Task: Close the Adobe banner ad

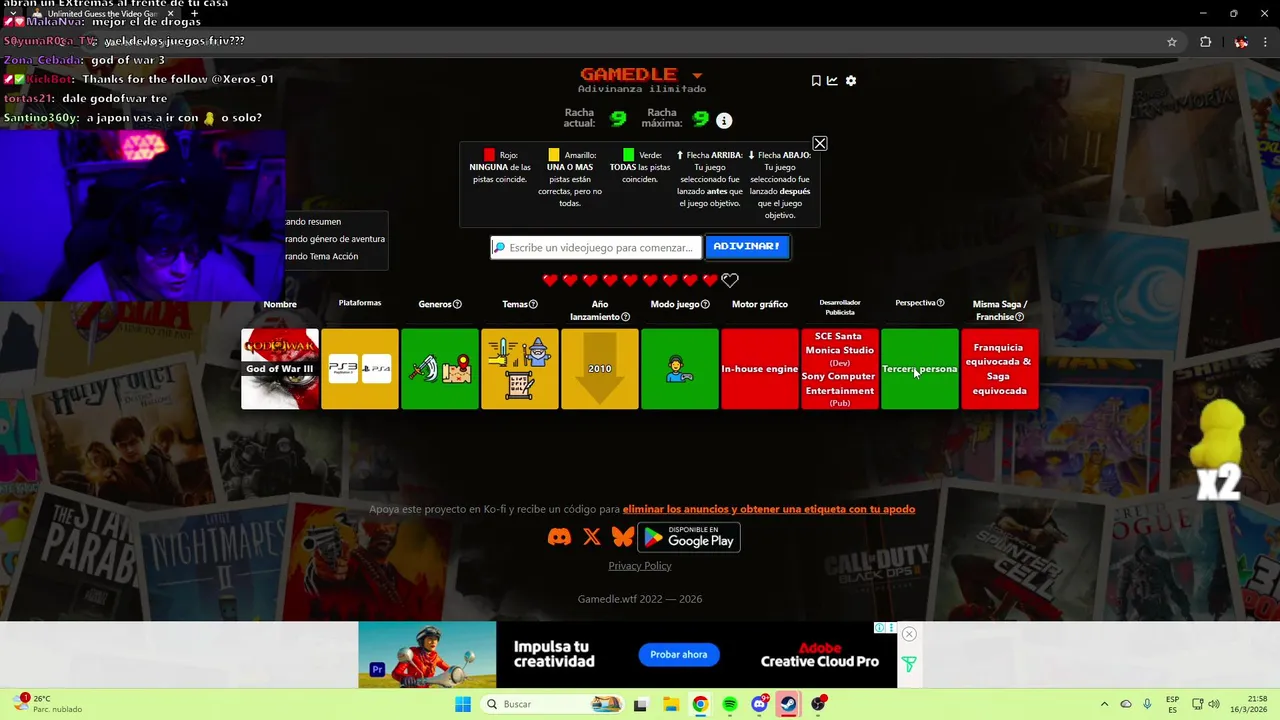Action: [x=909, y=634]
